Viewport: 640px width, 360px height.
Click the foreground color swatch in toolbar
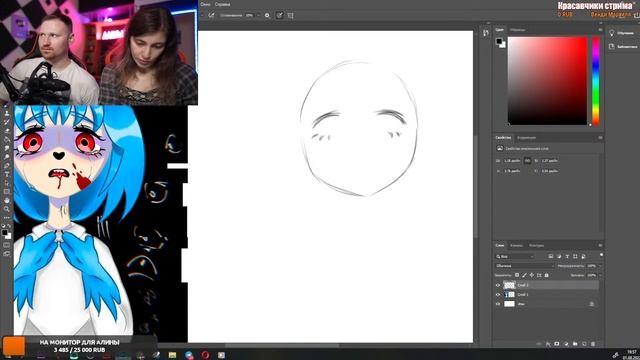coord(4,232)
